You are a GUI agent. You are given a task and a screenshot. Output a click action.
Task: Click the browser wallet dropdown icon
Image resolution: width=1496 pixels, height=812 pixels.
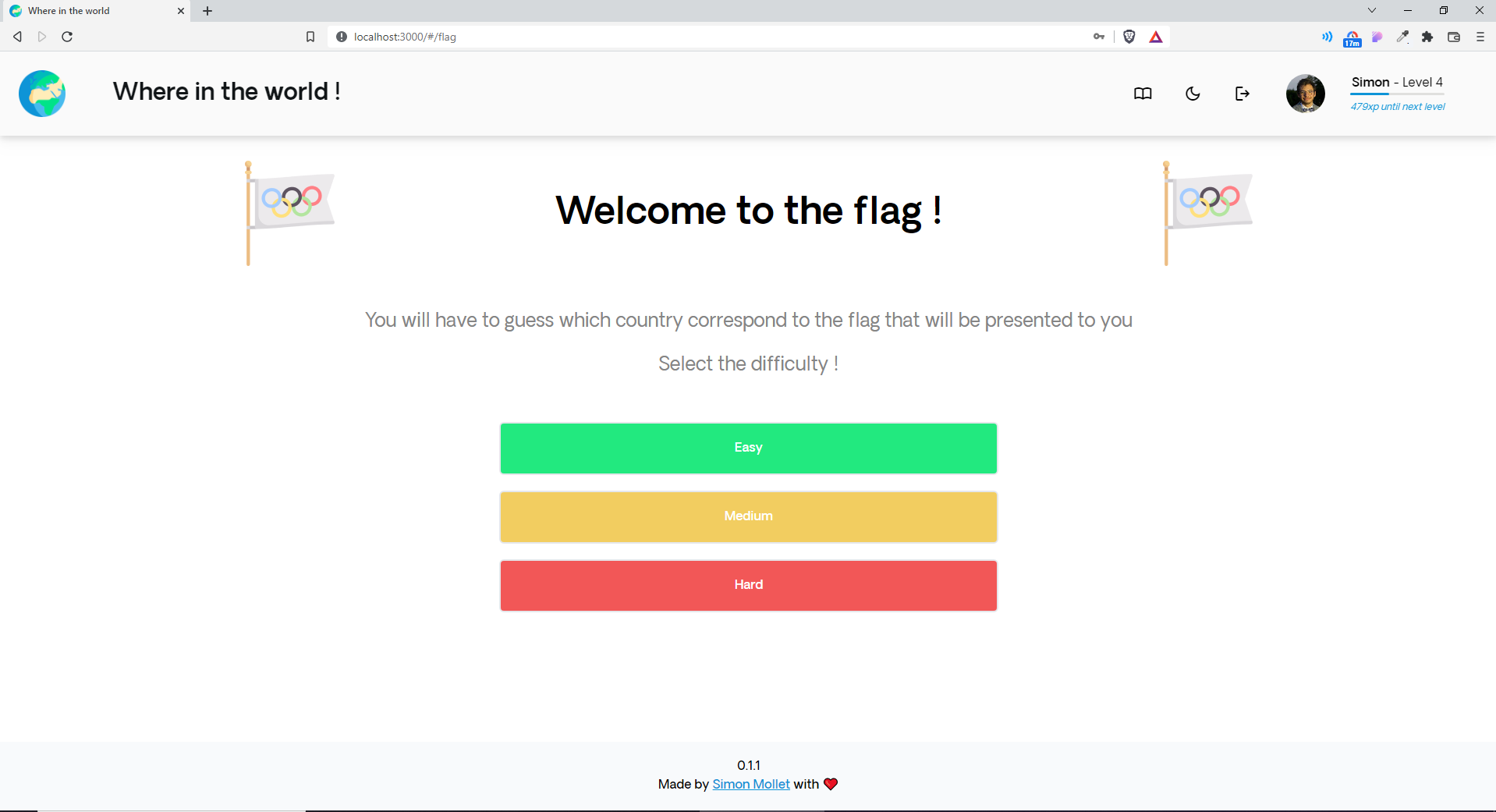[x=1453, y=37]
